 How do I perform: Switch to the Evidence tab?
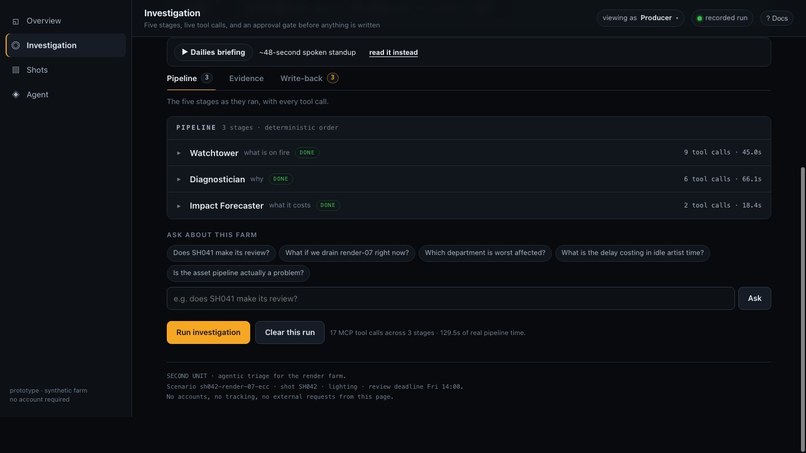pyautogui.click(x=246, y=78)
